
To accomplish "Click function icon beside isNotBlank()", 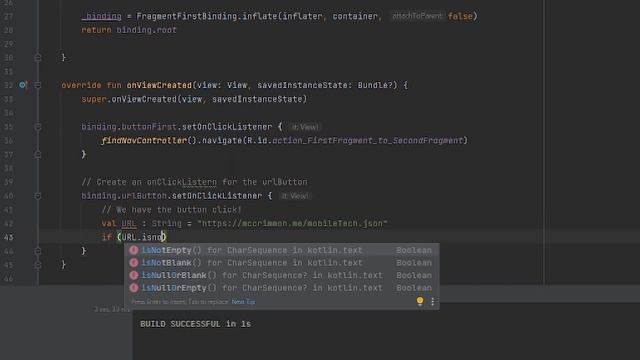I will pos(133,263).
